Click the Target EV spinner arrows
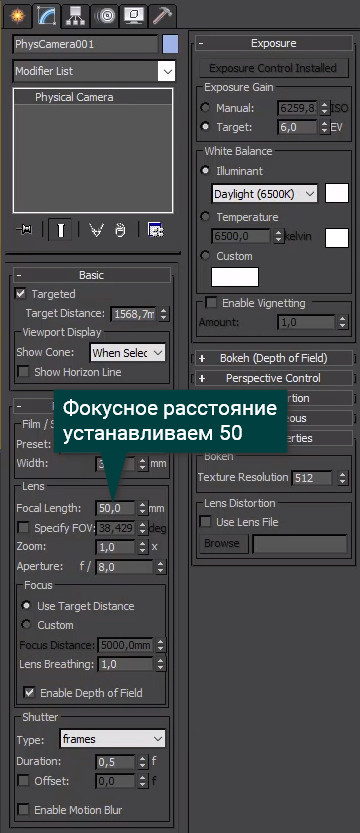The image size is (360, 833). point(324,128)
